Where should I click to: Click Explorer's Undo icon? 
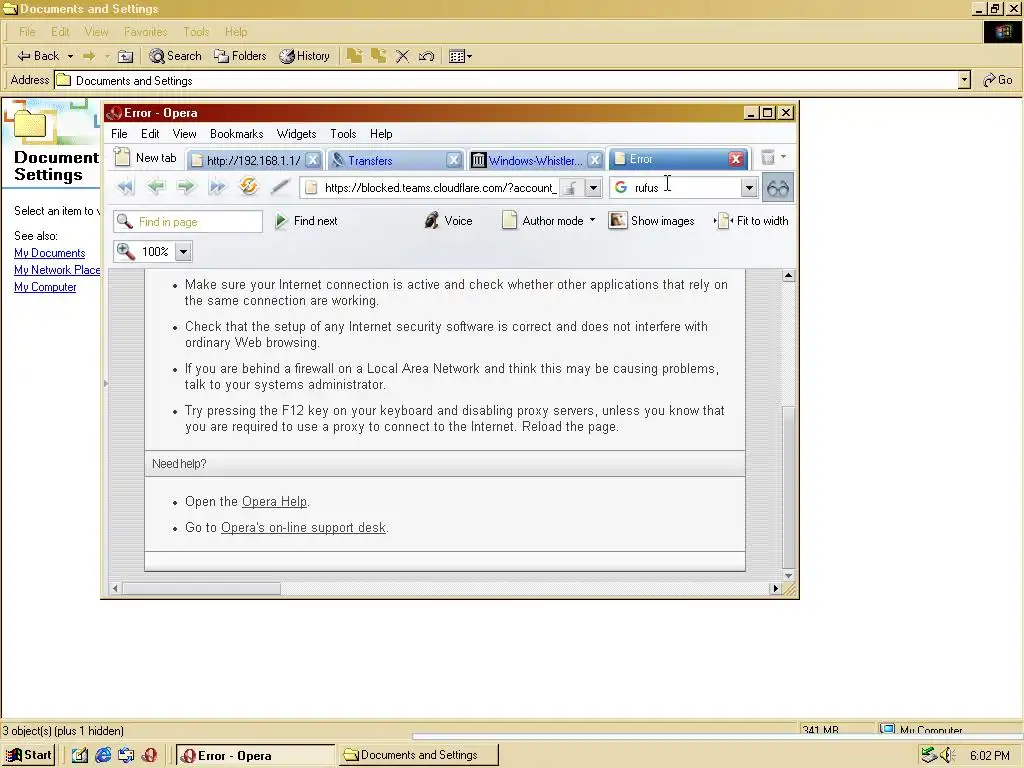tap(426, 56)
